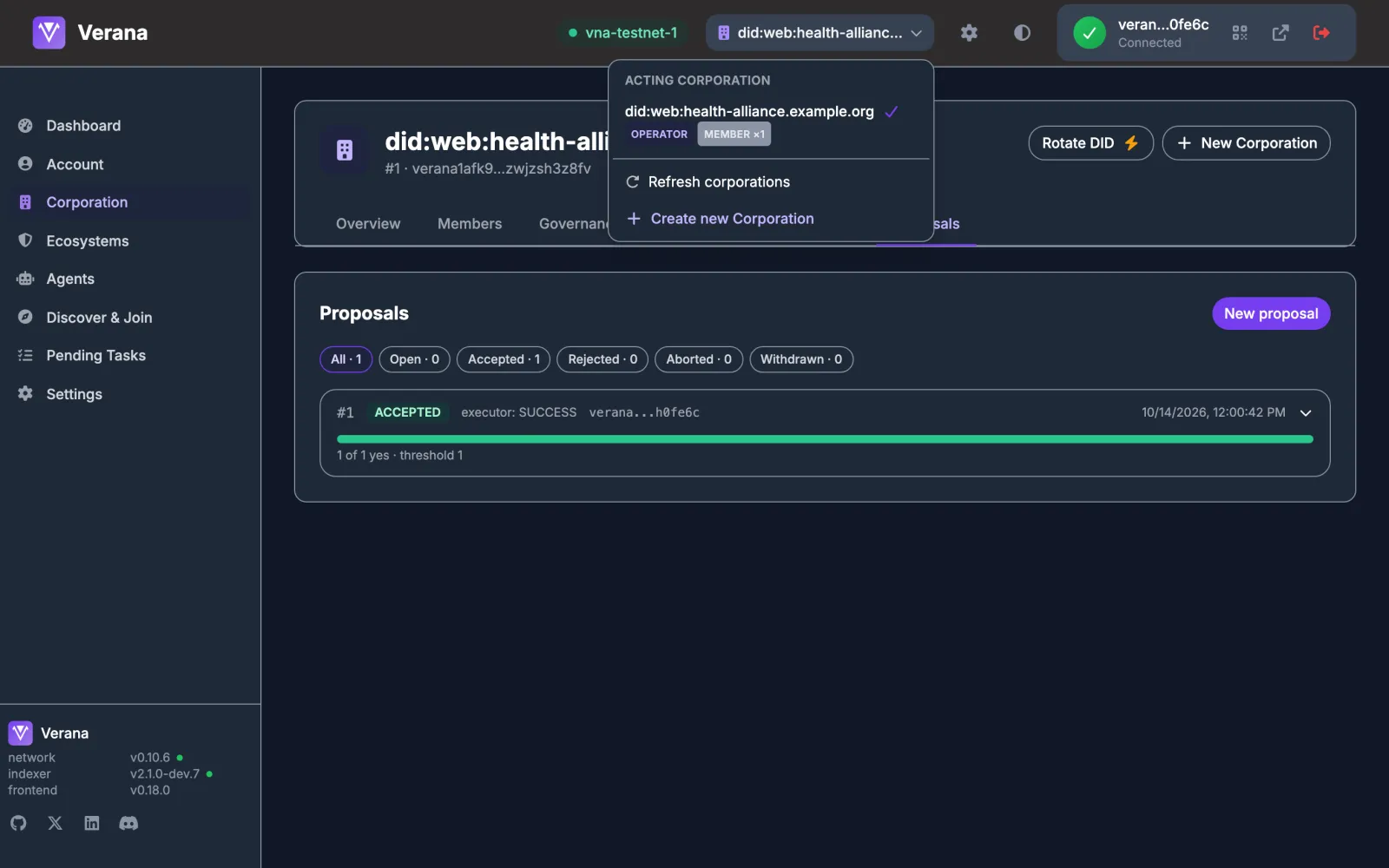The width and height of the screenshot is (1389, 868).
Task: Filter proposals by Accepted · 1
Action: (504, 359)
